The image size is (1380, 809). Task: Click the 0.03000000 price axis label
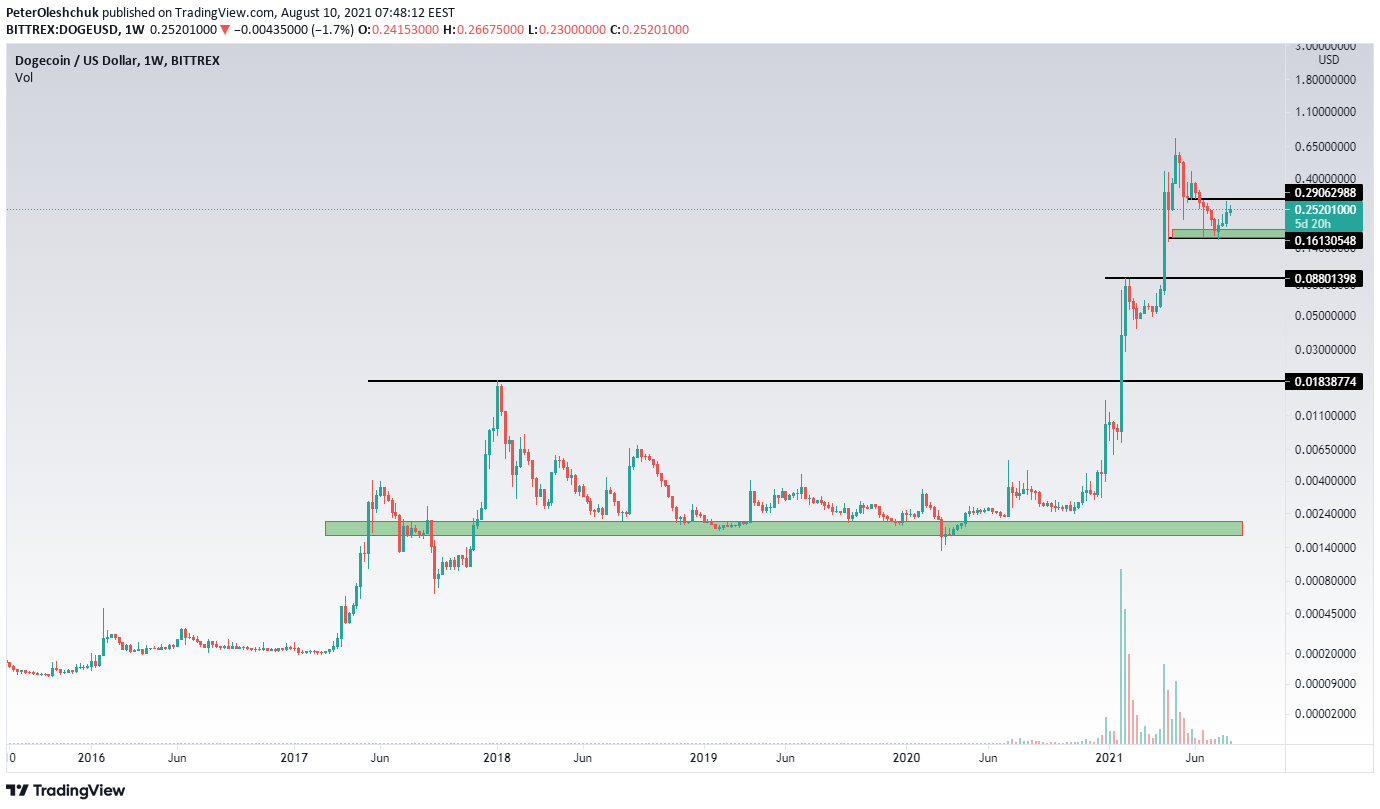pyautogui.click(x=1325, y=350)
